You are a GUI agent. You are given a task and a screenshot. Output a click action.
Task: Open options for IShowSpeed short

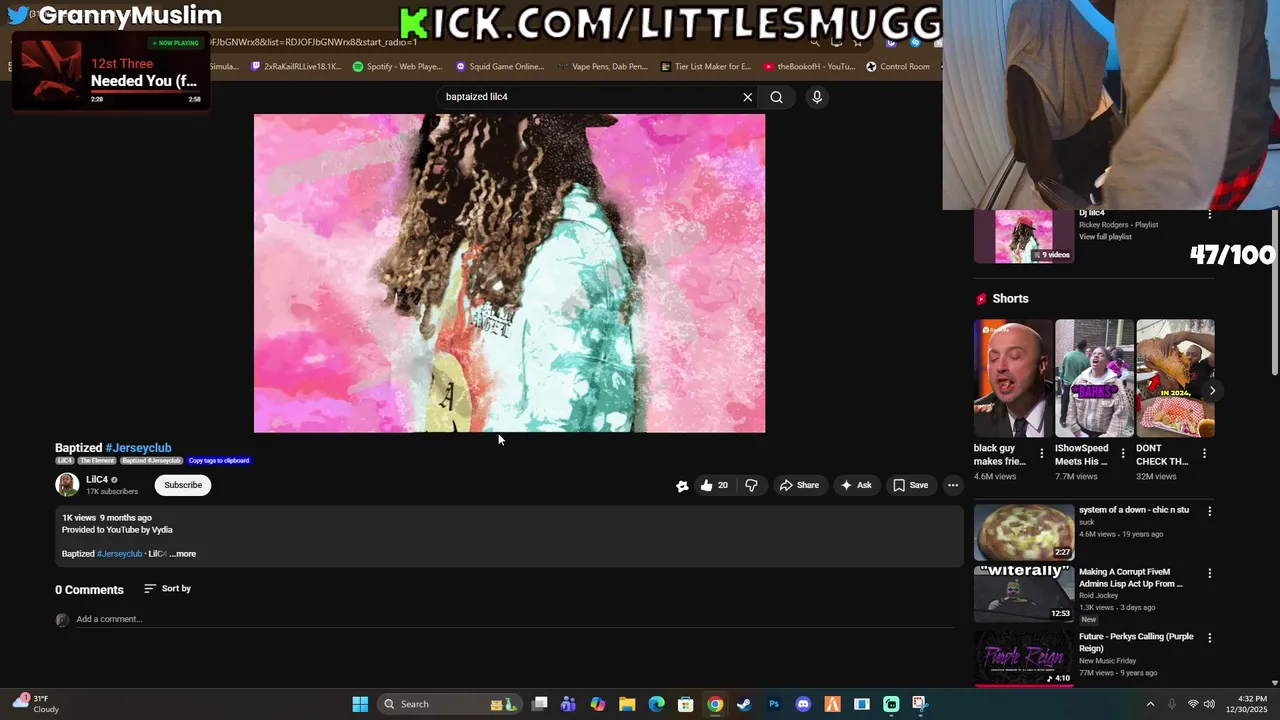pos(1122,454)
